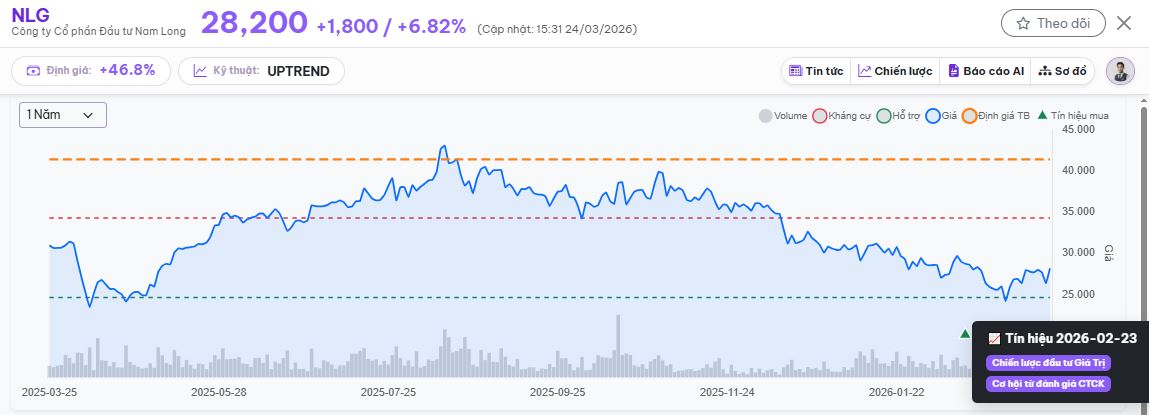Click the Chiến lược đầu tư Giá Trị tag
This screenshot has width=1149, height=415.
(1048, 363)
